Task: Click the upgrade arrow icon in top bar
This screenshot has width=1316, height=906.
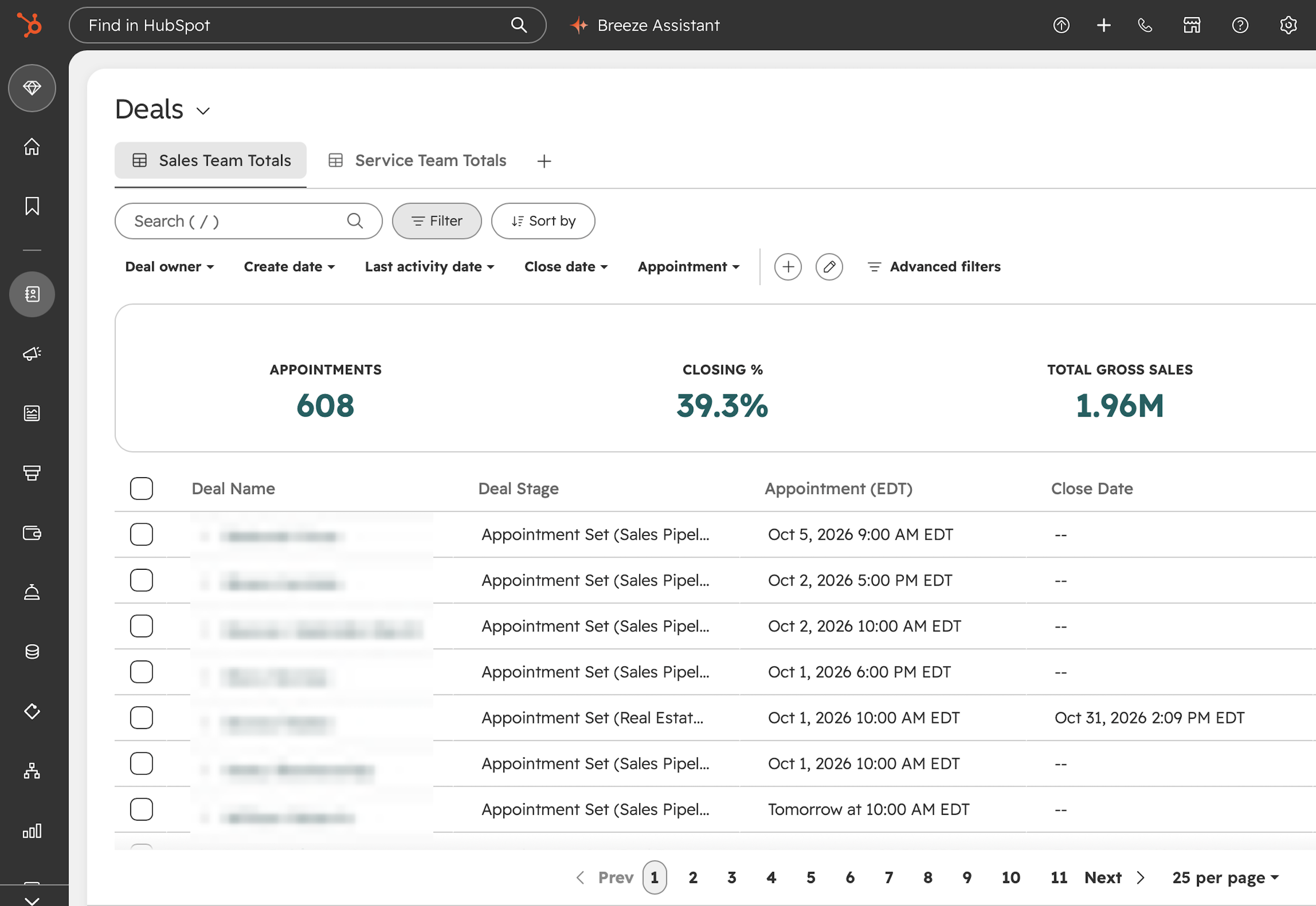Action: 1061,25
